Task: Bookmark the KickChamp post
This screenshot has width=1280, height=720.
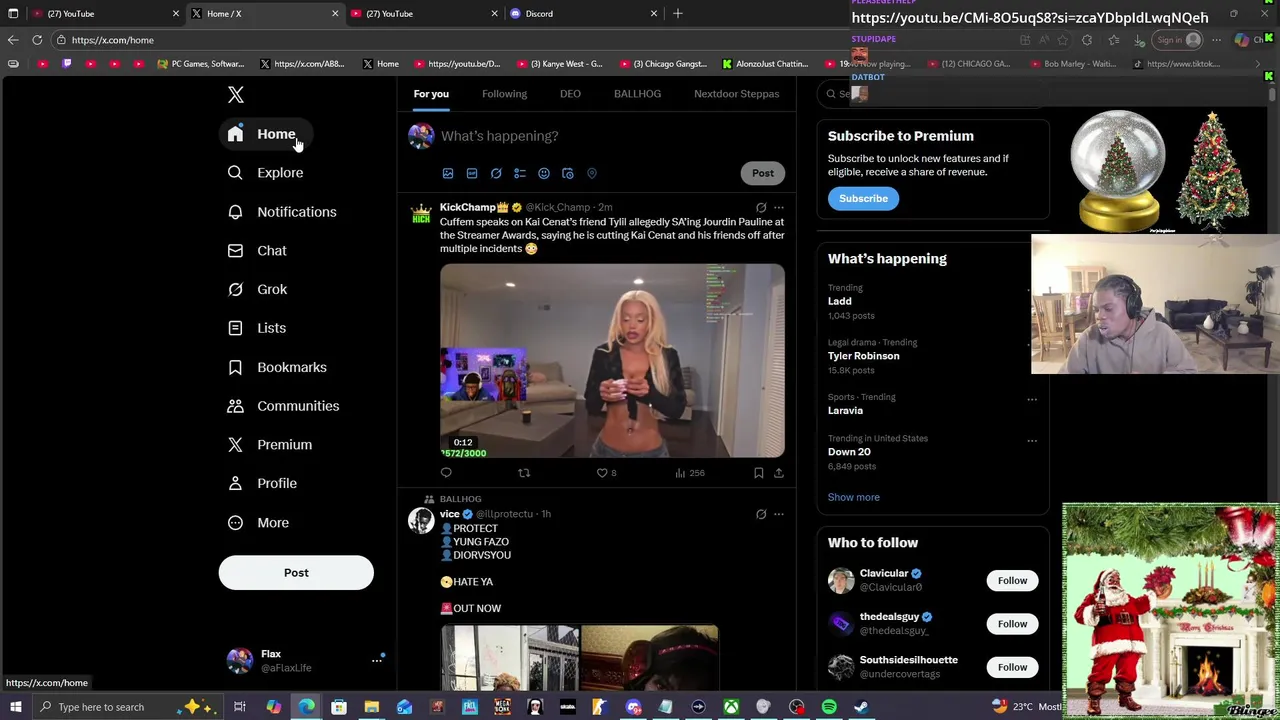Action: click(x=759, y=473)
